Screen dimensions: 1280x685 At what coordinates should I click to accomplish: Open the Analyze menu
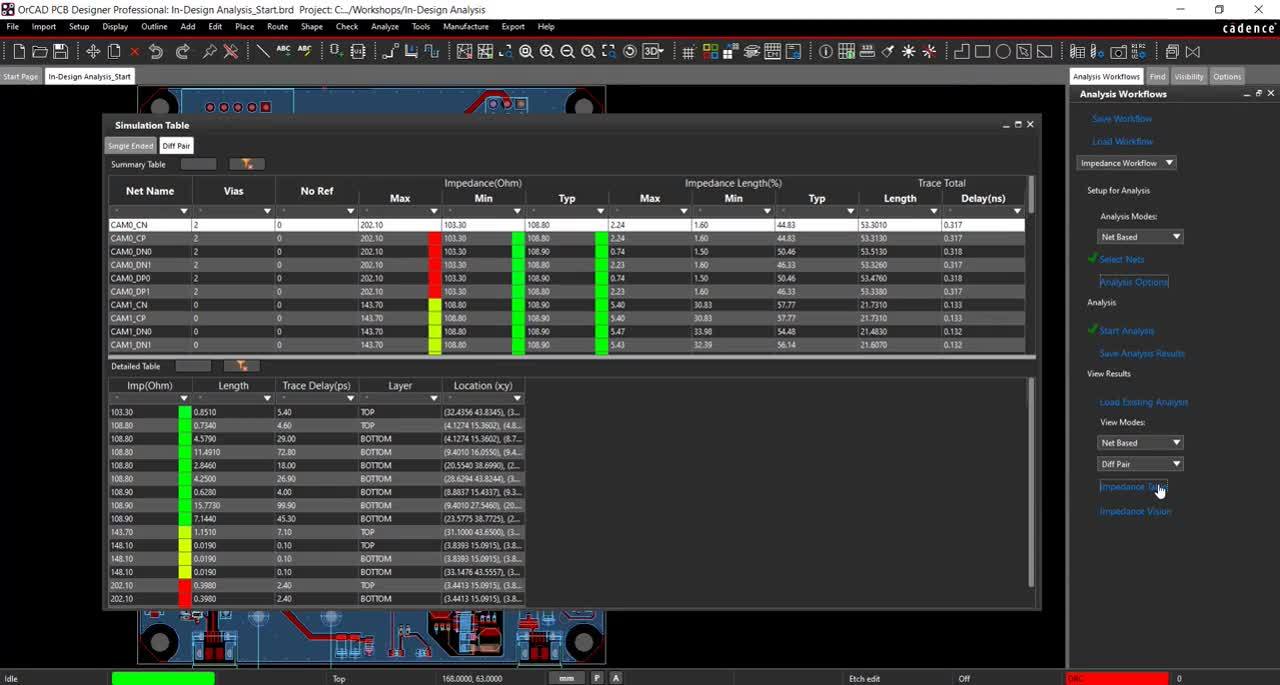385,27
